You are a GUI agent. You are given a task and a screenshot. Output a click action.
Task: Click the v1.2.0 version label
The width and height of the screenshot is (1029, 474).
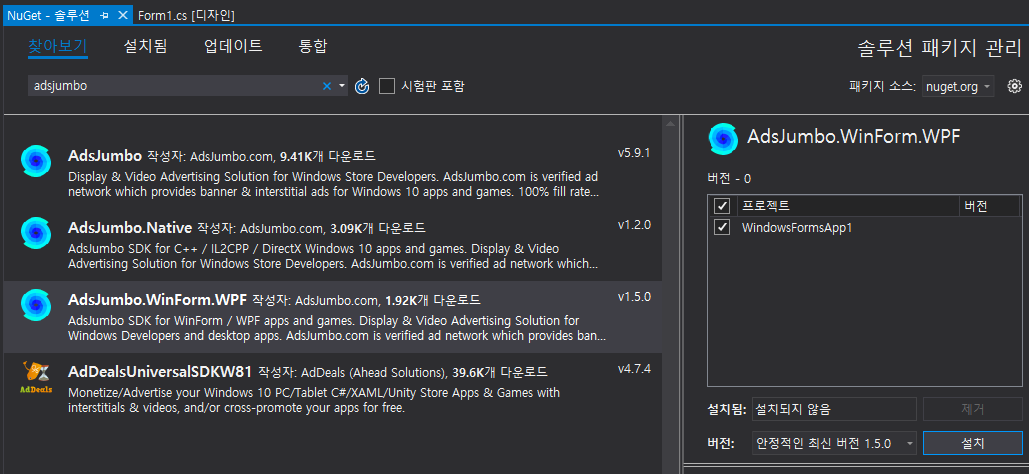634,225
